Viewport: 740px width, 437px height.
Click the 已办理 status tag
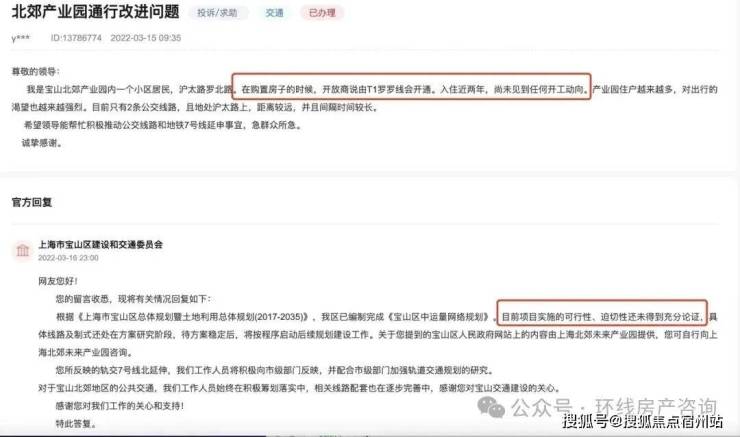click(x=322, y=13)
